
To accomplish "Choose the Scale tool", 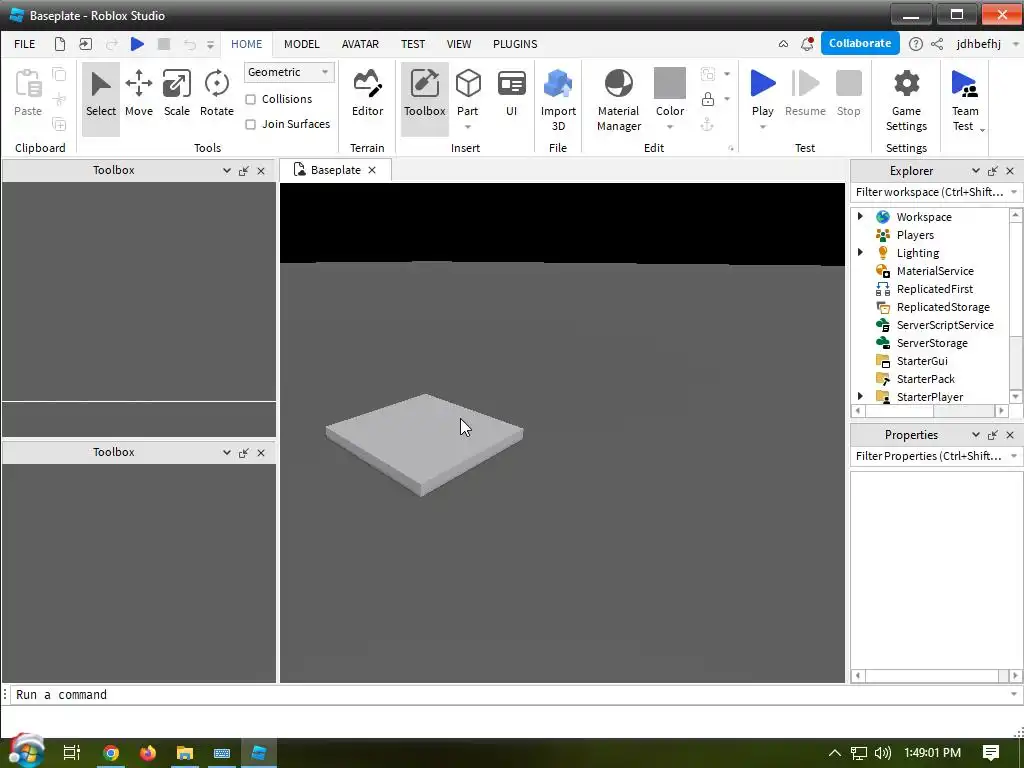I will tap(176, 93).
